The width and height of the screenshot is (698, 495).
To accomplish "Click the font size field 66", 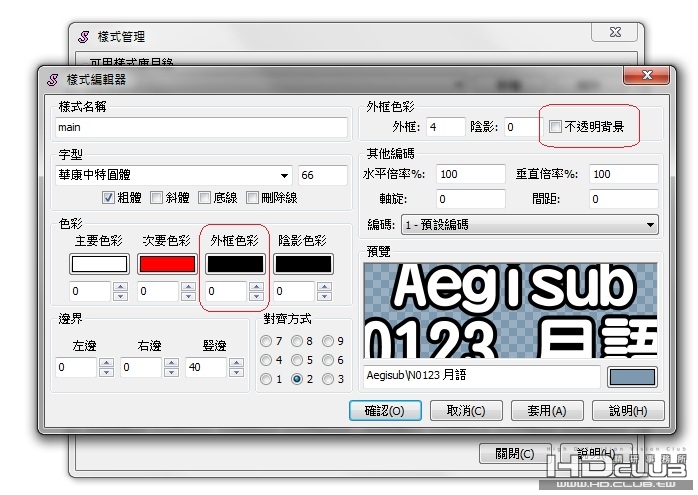I will point(323,175).
